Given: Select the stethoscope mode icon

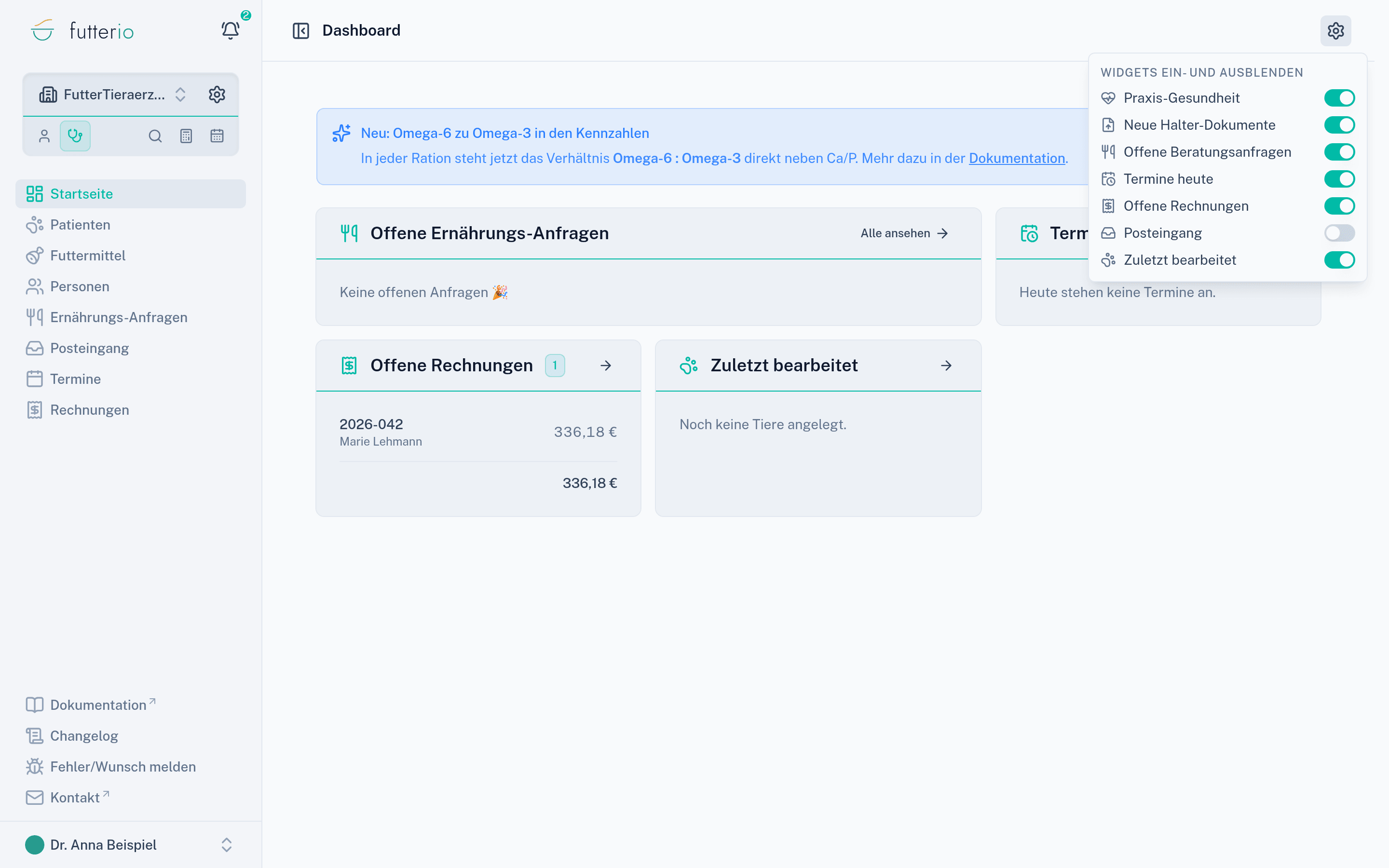Looking at the screenshot, I should pos(75,136).
